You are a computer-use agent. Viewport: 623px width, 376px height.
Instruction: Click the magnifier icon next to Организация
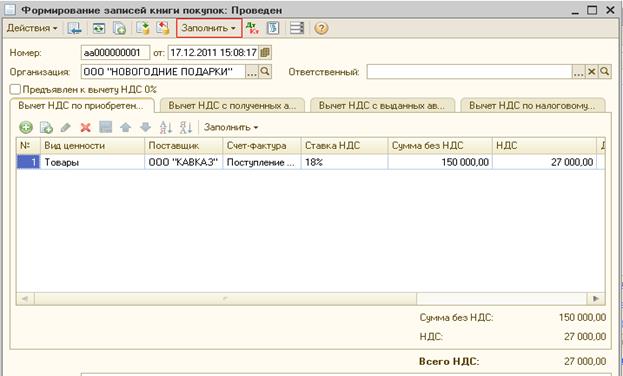point(265,72)
